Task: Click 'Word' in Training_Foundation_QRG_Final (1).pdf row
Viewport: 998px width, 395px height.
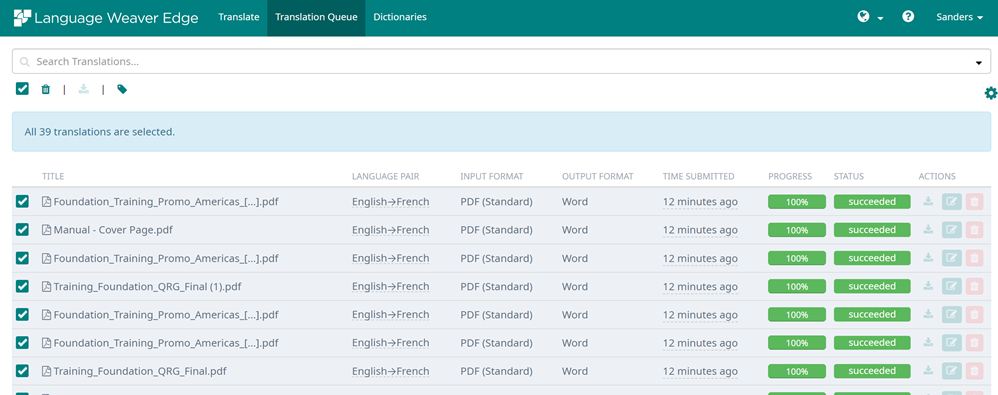Action: 575,287
